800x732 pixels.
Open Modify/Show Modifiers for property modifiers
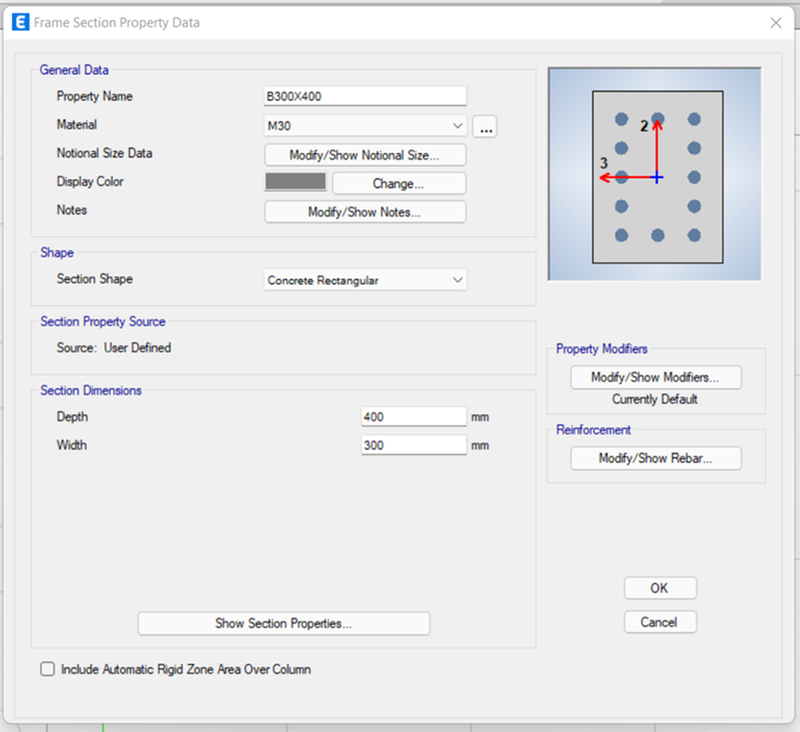coord(656,377)
